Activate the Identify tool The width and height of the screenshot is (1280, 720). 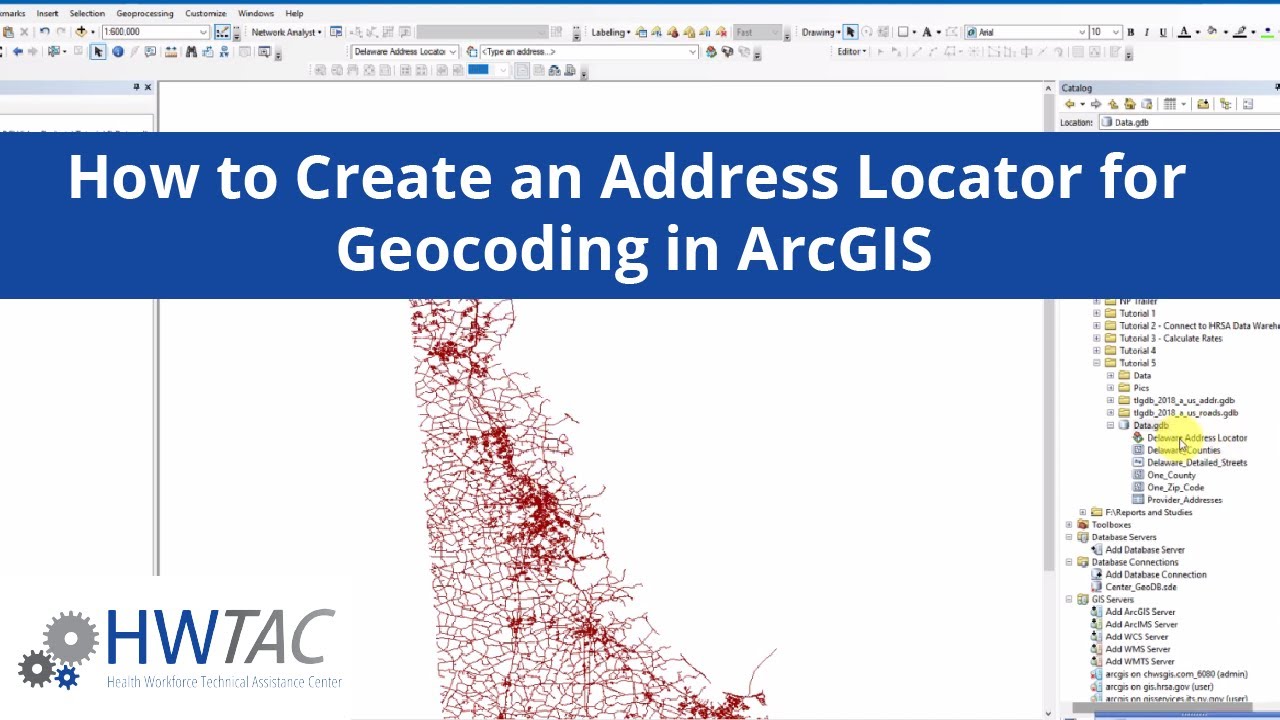point(117,50)
